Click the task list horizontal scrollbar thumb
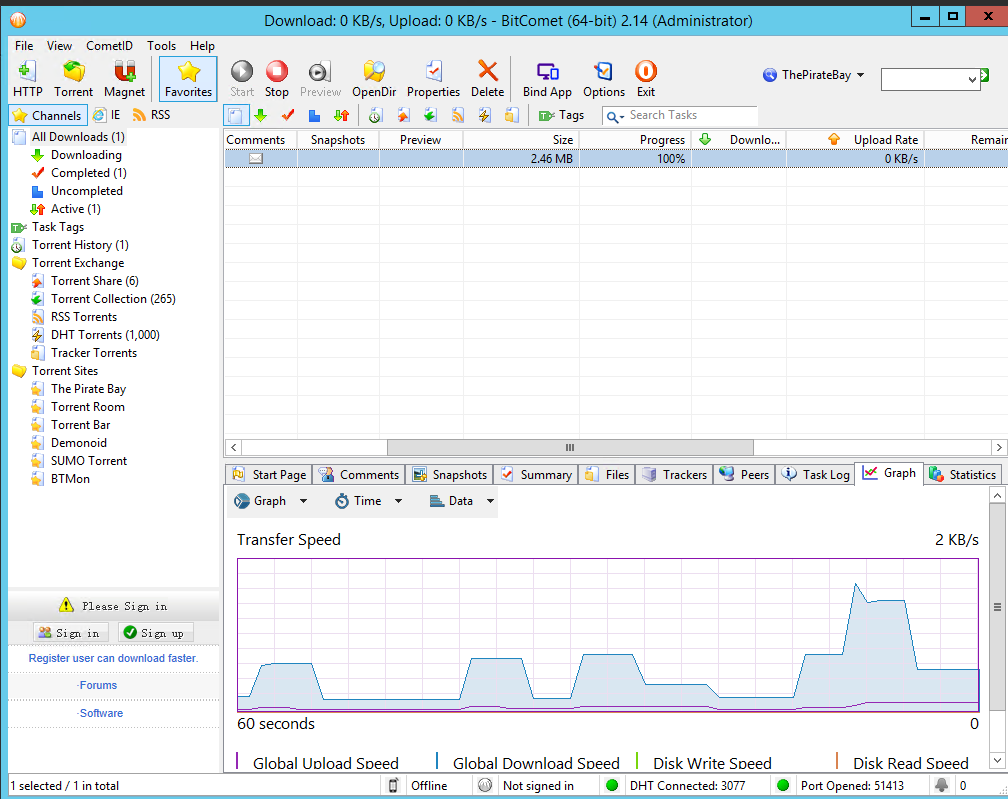 pos(570,447)
